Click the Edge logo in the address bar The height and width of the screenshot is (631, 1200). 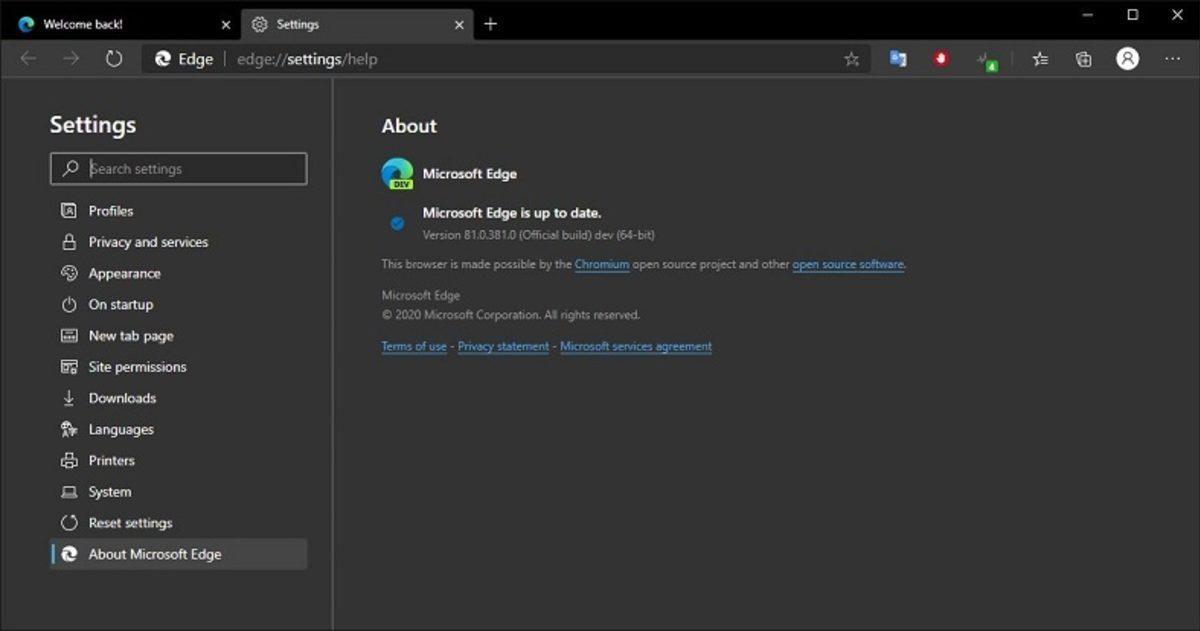click(x=163, y=59)
